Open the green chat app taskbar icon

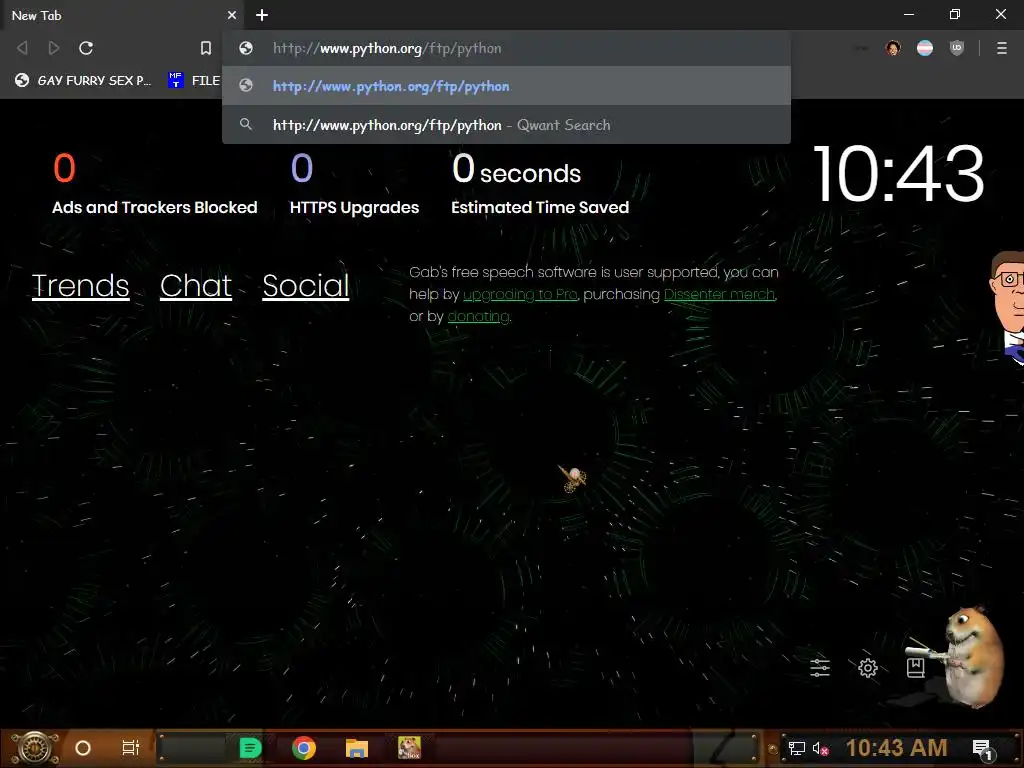point(250,748)
